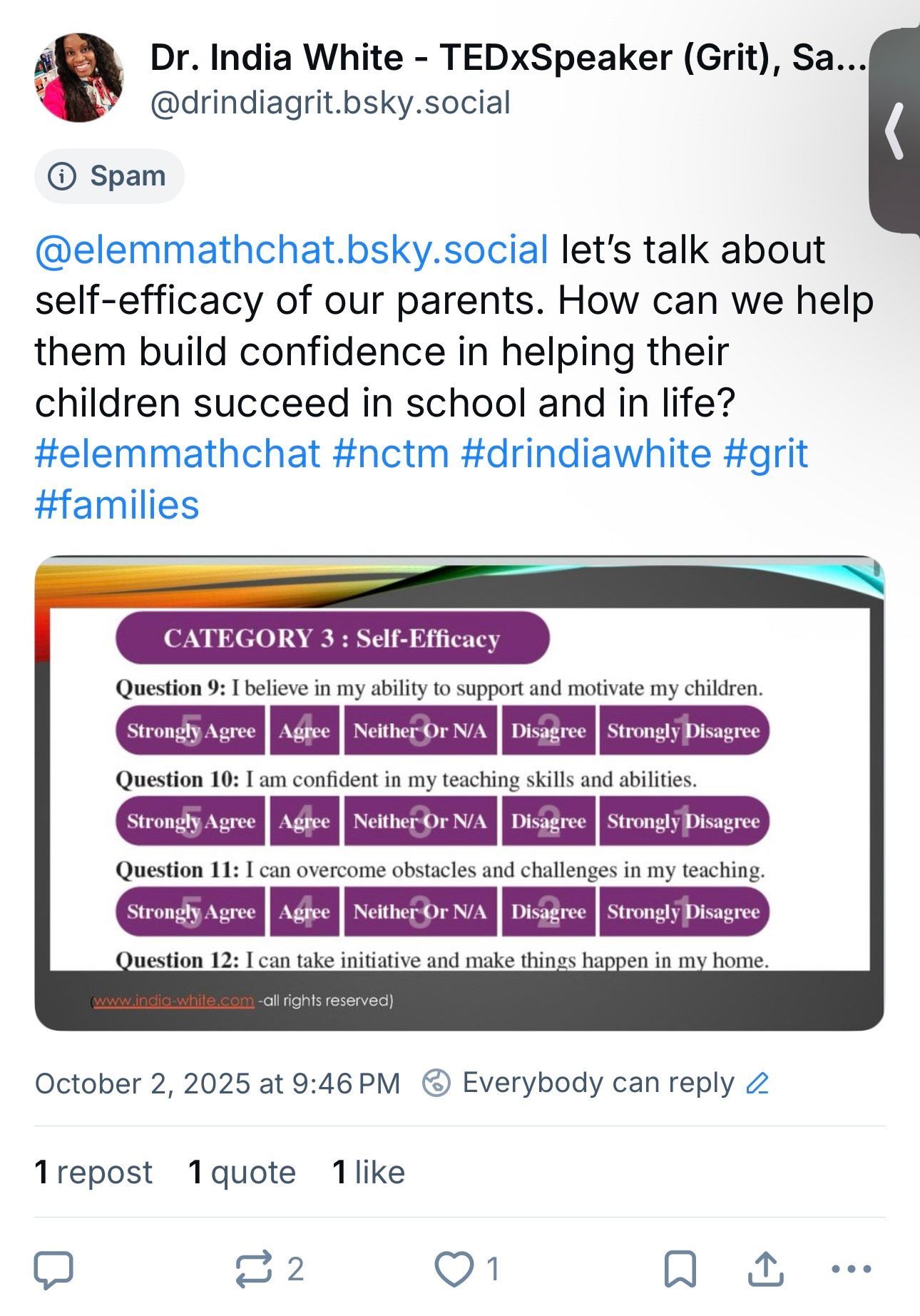Open the Self-Efficacy survey image
The width and height of the screenshot is (920, 1316).
pos(459,793)
